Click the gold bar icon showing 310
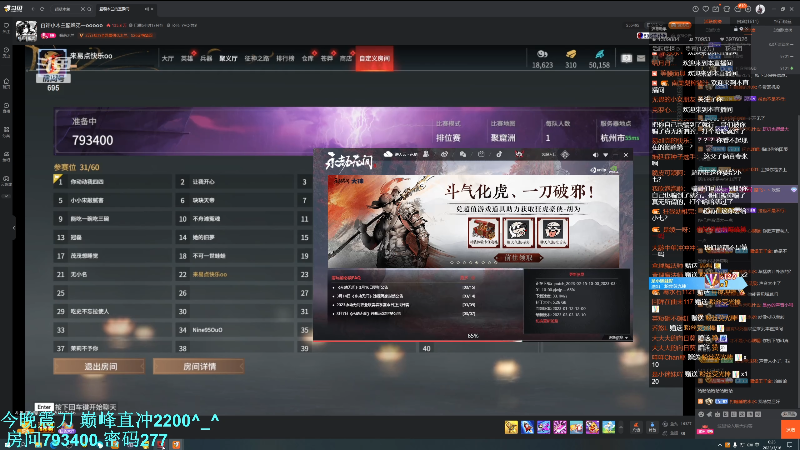 [x=571, y=54]
